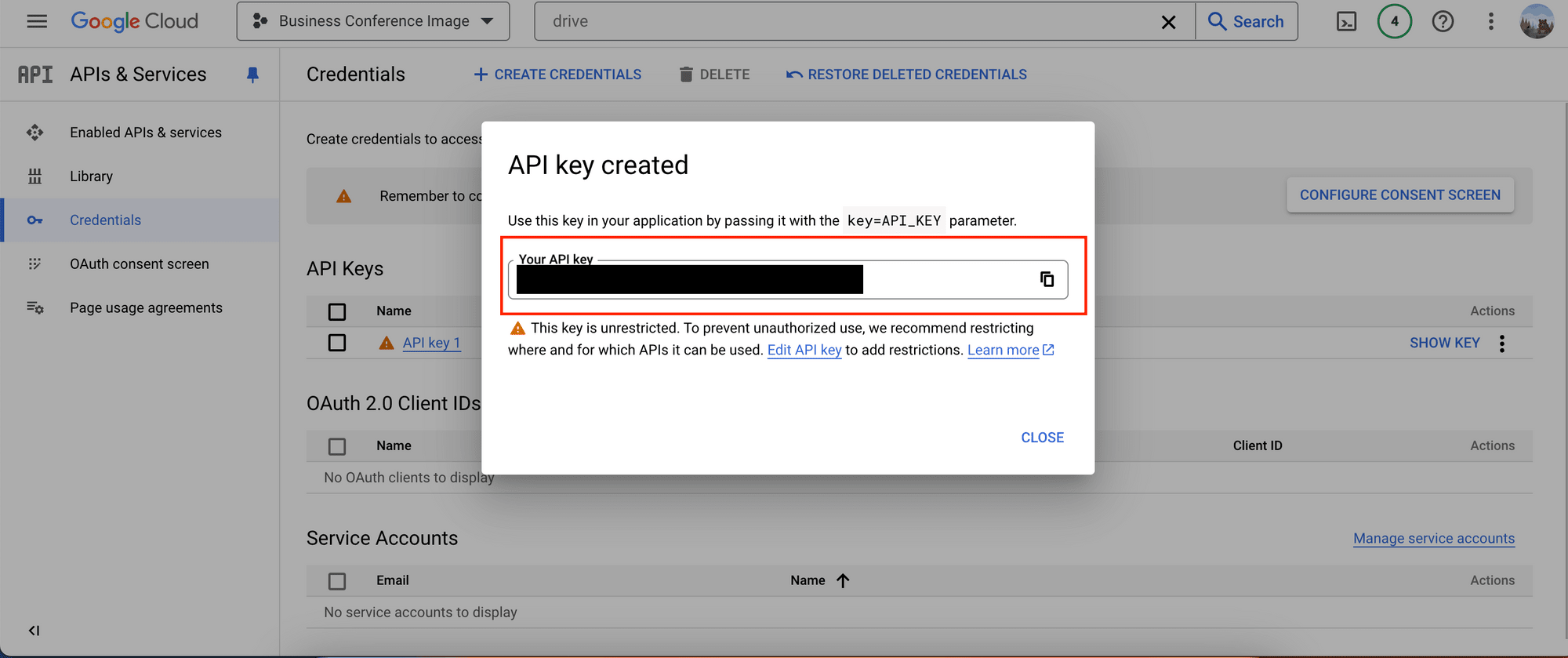1568x658 pixels.
Task: Click the Page usage agreements settings-list icon
Action: 34,308
